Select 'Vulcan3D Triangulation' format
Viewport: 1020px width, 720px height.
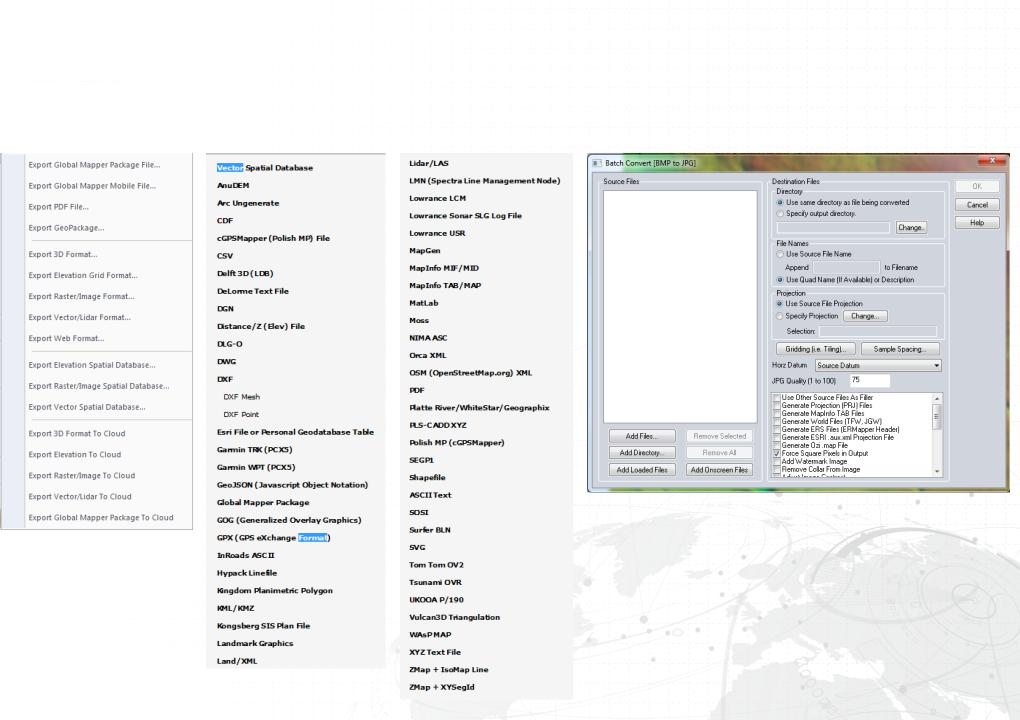455,618
